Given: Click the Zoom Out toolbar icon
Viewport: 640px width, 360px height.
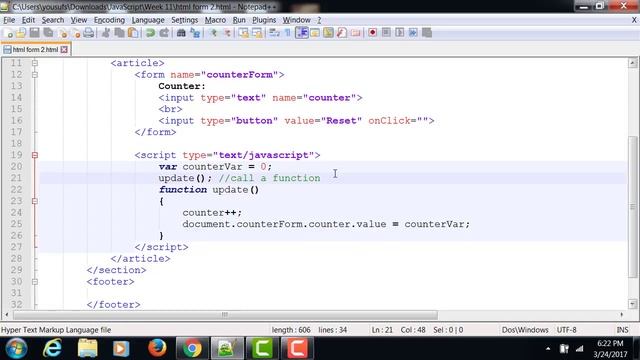Looking at the screenshot, I should [227, 33].
